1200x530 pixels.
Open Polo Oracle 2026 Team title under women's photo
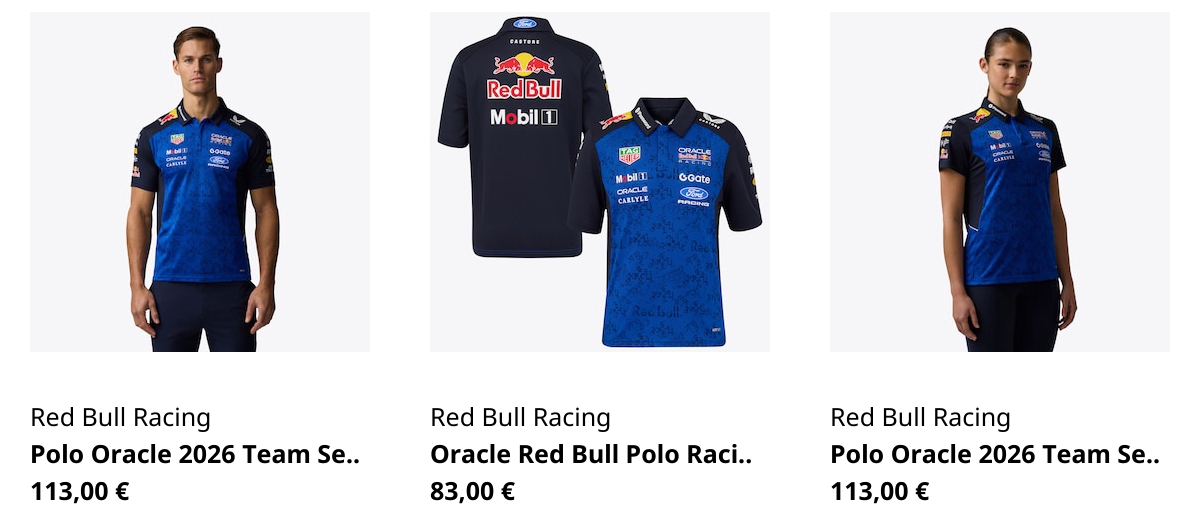[x=994, y=455]
